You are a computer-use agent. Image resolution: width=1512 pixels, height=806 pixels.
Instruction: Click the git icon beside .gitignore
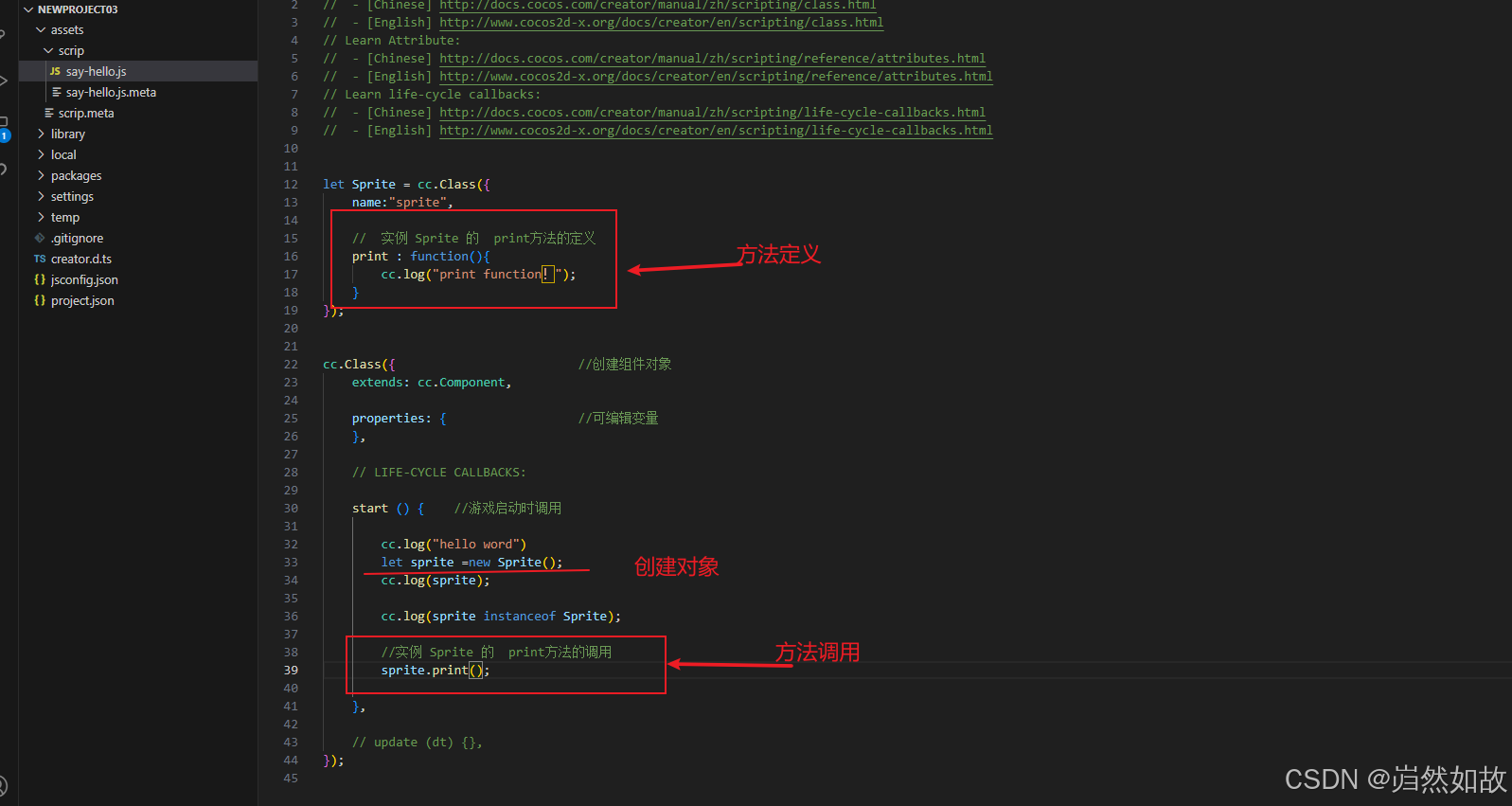pos(40,238)
